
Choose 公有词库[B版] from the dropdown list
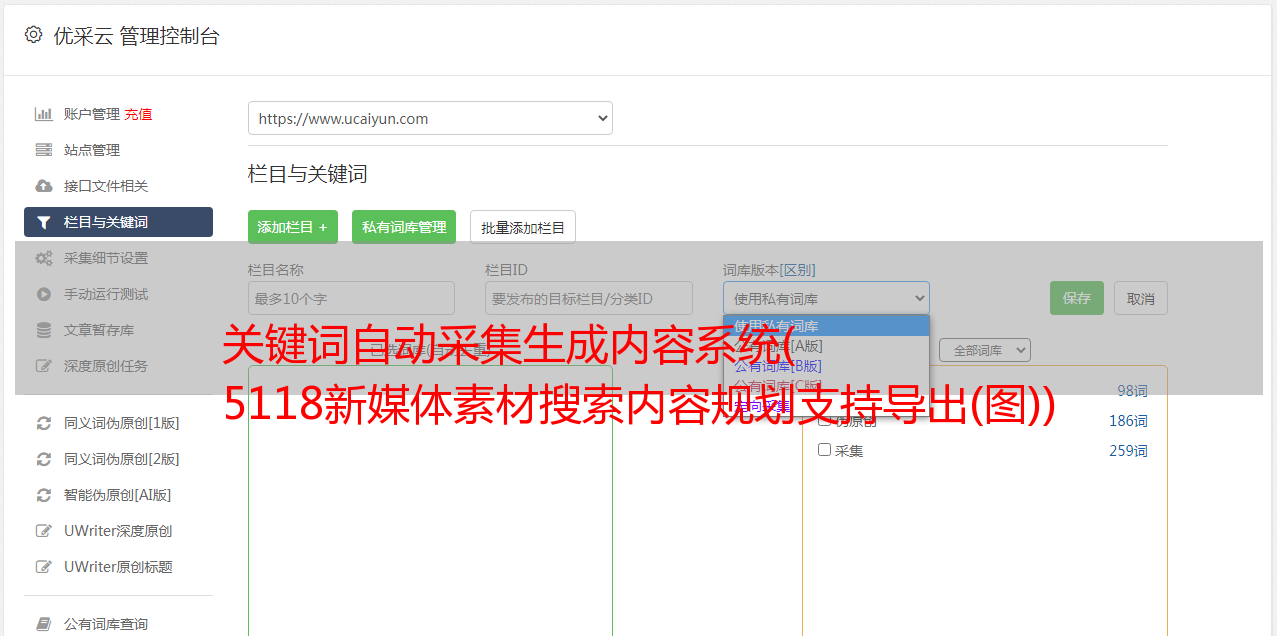click(x=826, y=366)
